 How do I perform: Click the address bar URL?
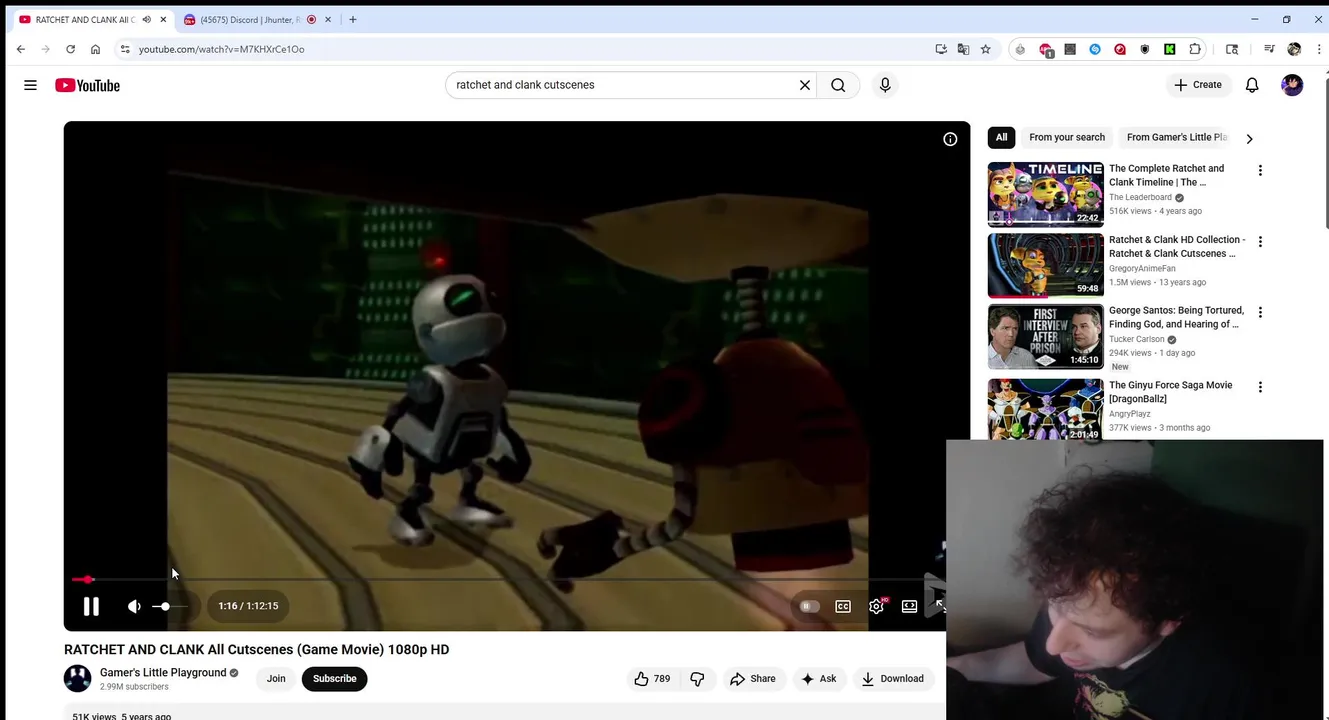pos(222,49)
